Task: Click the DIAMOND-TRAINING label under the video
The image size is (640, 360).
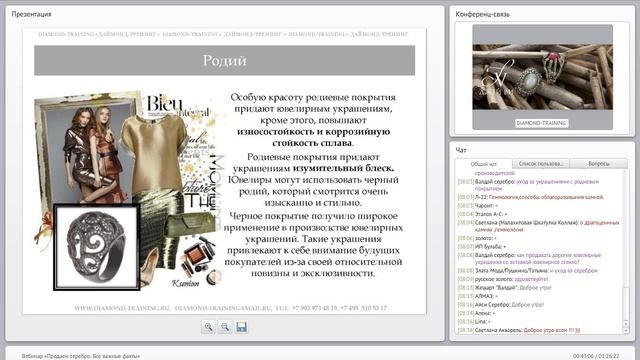Action: pos(541,123)
